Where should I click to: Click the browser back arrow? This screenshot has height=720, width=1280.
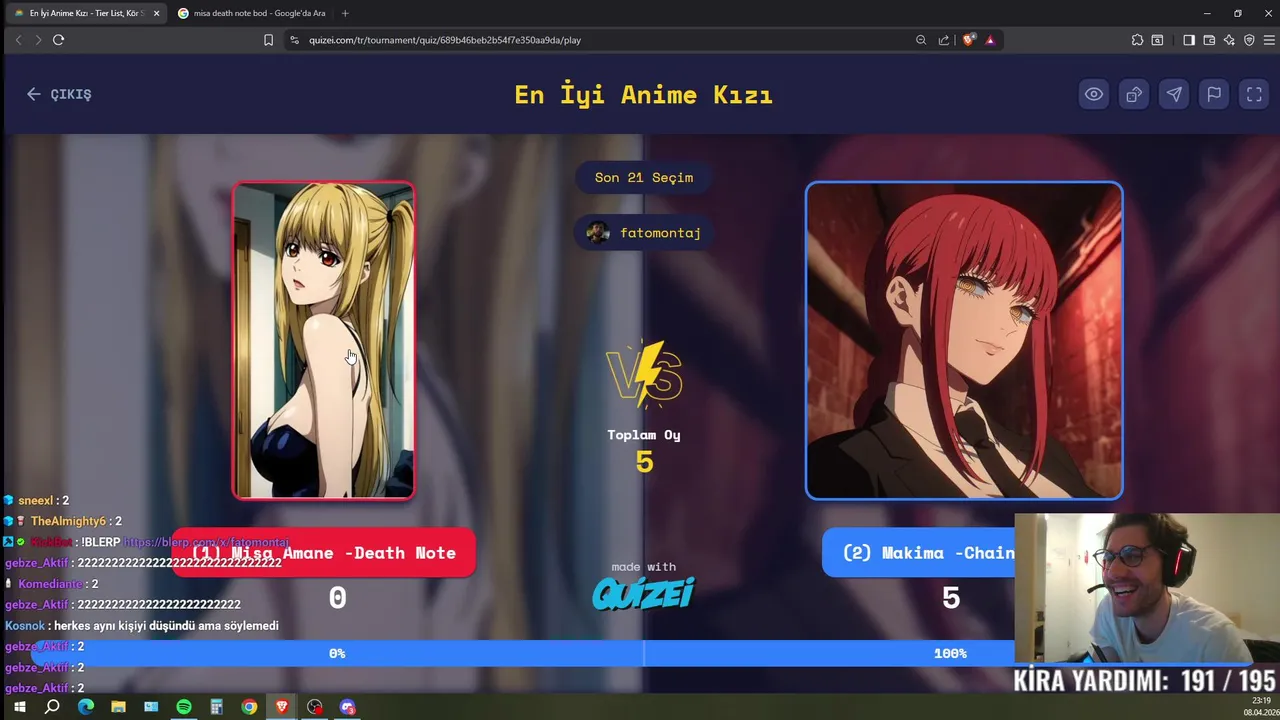[x=18, y=40]
